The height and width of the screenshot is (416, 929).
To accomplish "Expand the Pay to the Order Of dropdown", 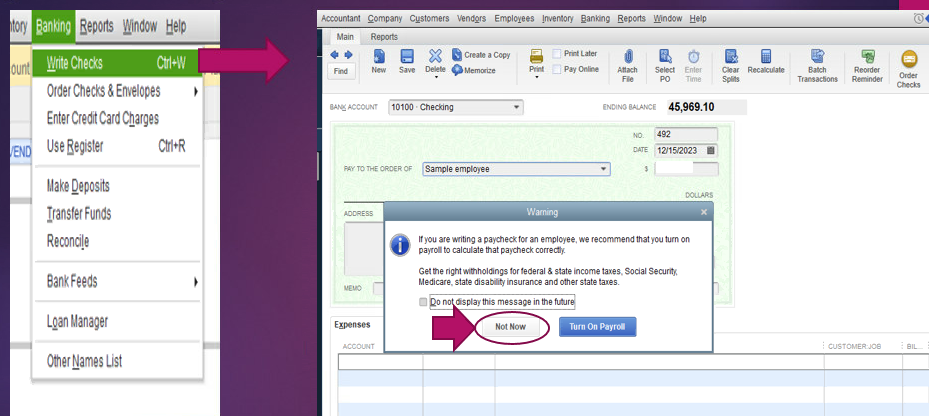I will pos(603,169).
